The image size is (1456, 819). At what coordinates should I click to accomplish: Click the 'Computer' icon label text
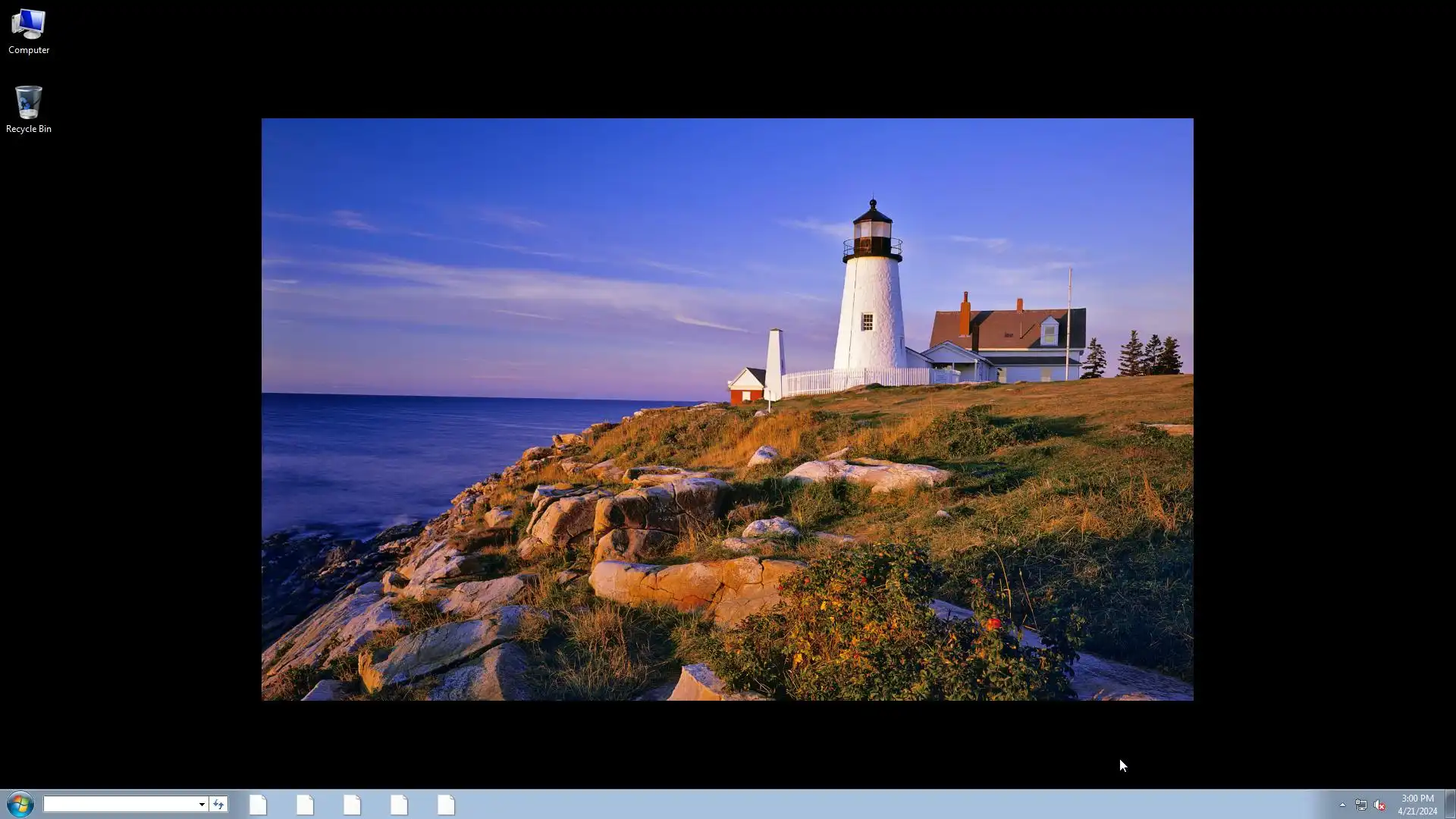point(29,50)
